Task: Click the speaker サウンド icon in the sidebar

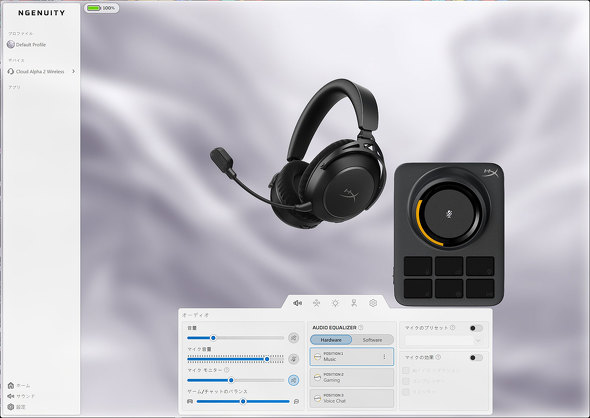Action: [x=11, y=396]
